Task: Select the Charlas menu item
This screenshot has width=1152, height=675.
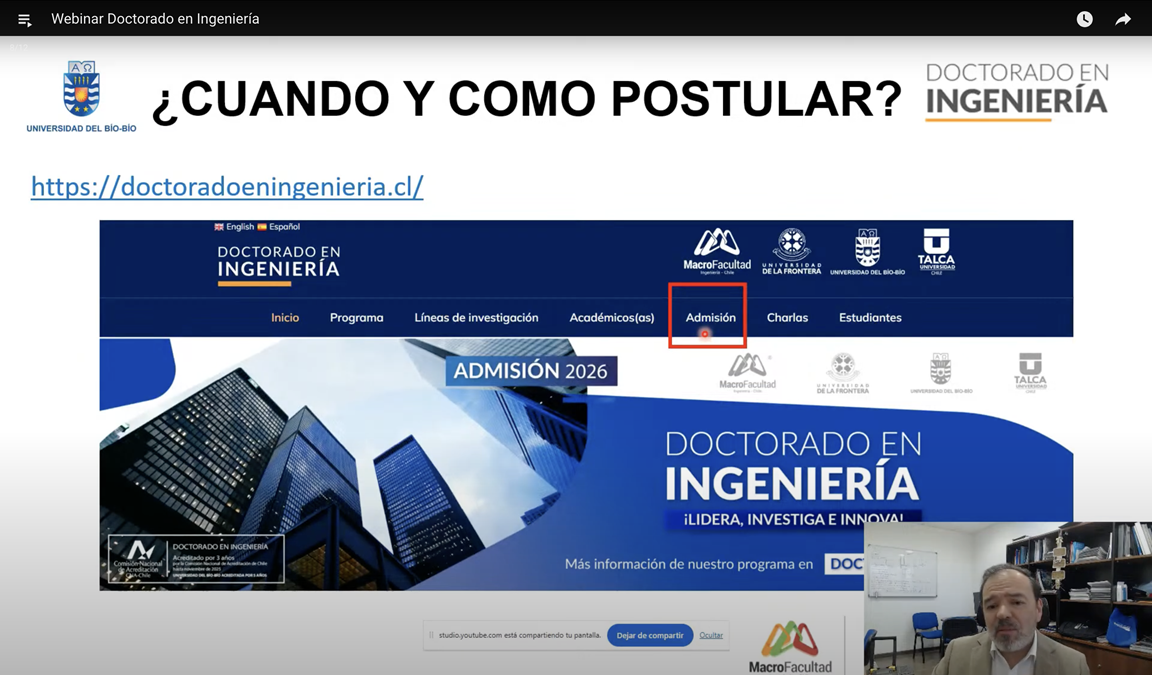Action: click(787, 317)
